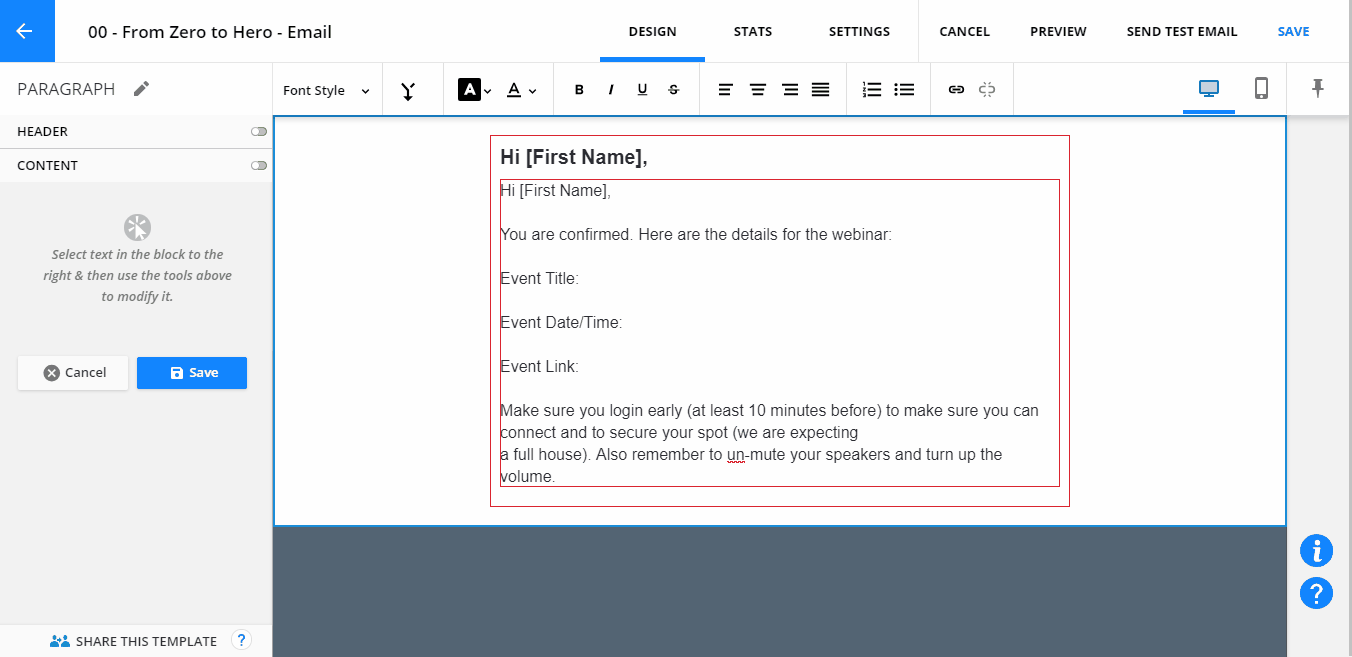Click CANCEL in the top bar

coord(965,31)
